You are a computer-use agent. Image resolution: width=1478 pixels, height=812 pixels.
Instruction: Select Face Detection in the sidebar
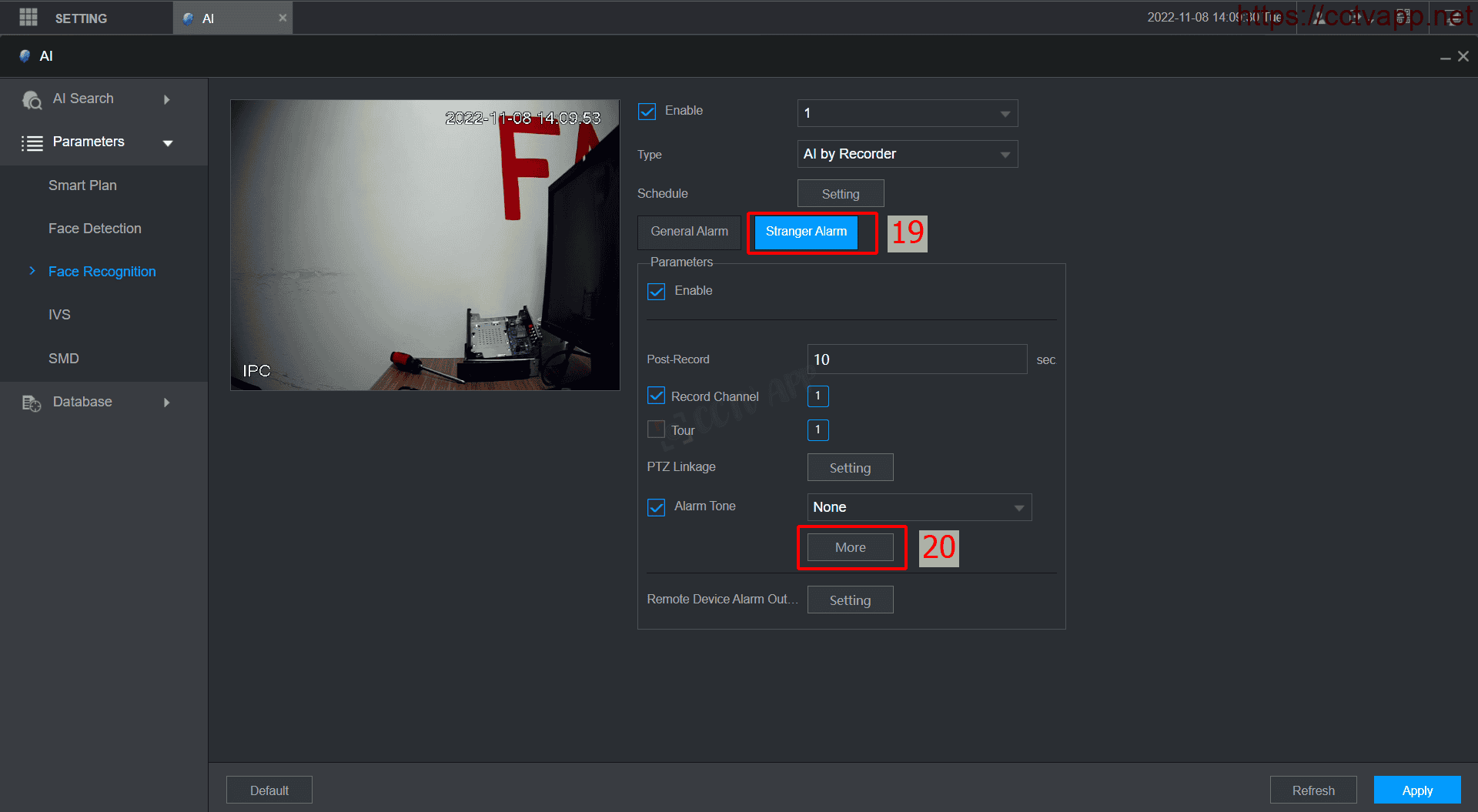(x=95, y=229)
